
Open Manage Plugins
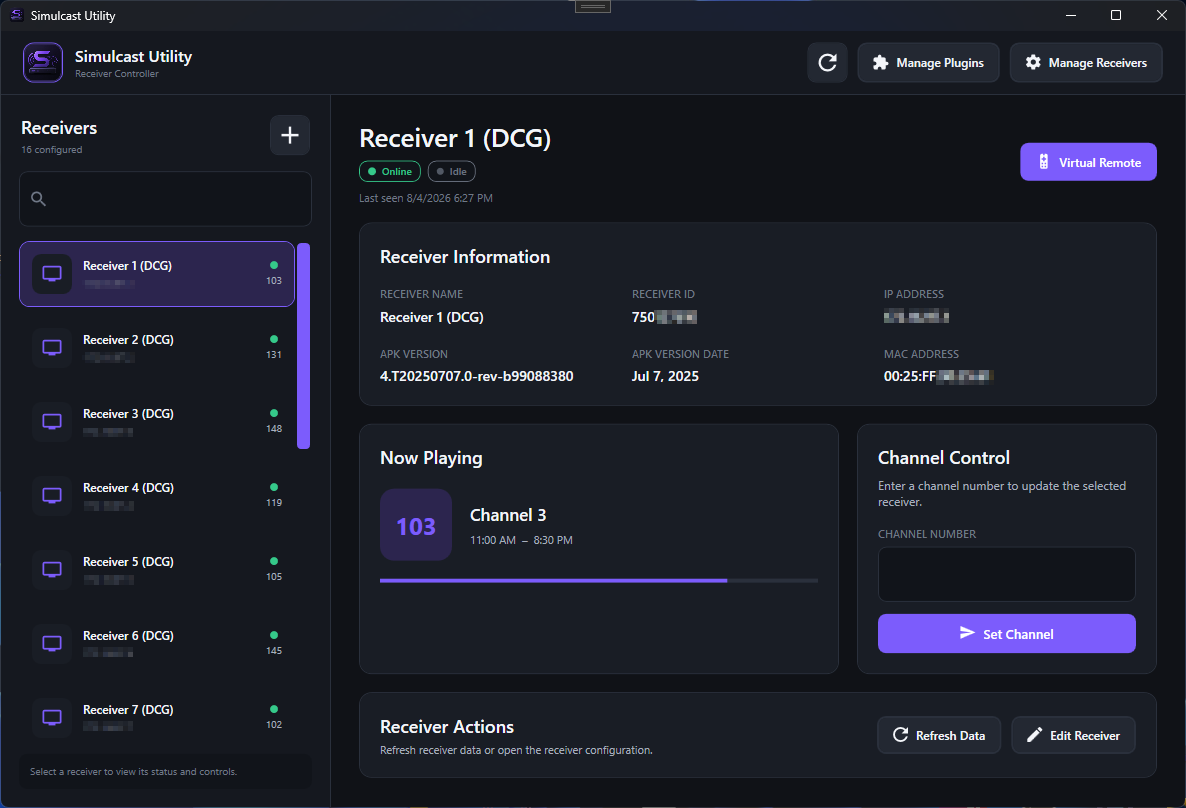coord(928,63)
